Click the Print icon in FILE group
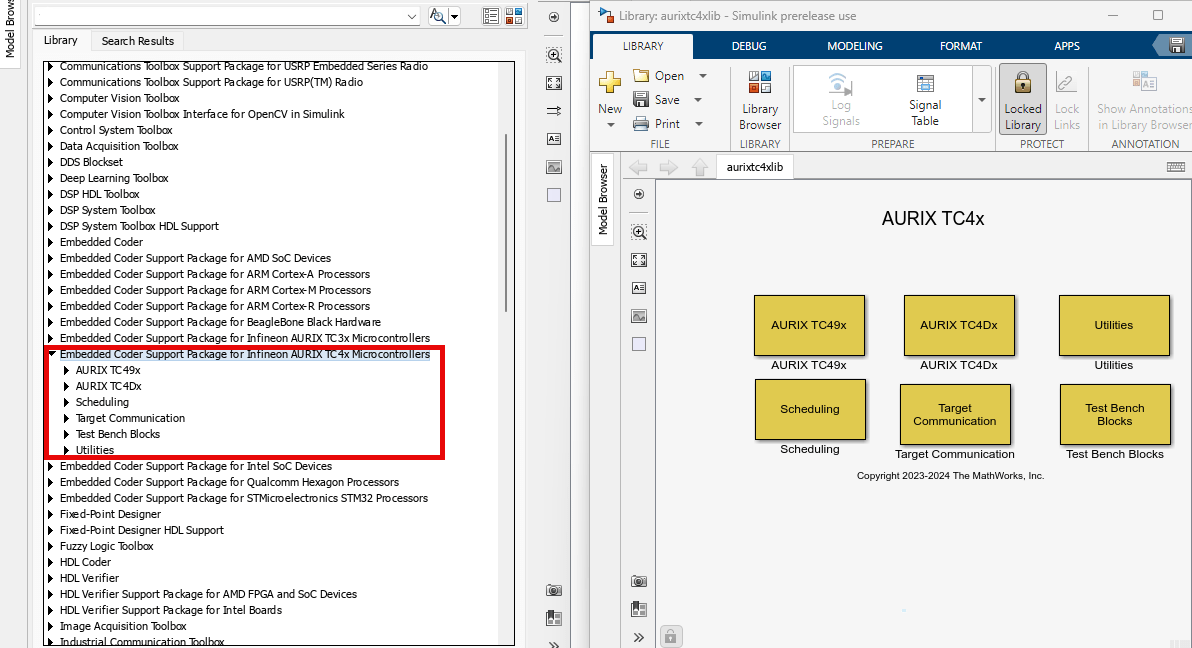Image resolution: width=1192 pixels, height=648 pixels. coord(641,123)
